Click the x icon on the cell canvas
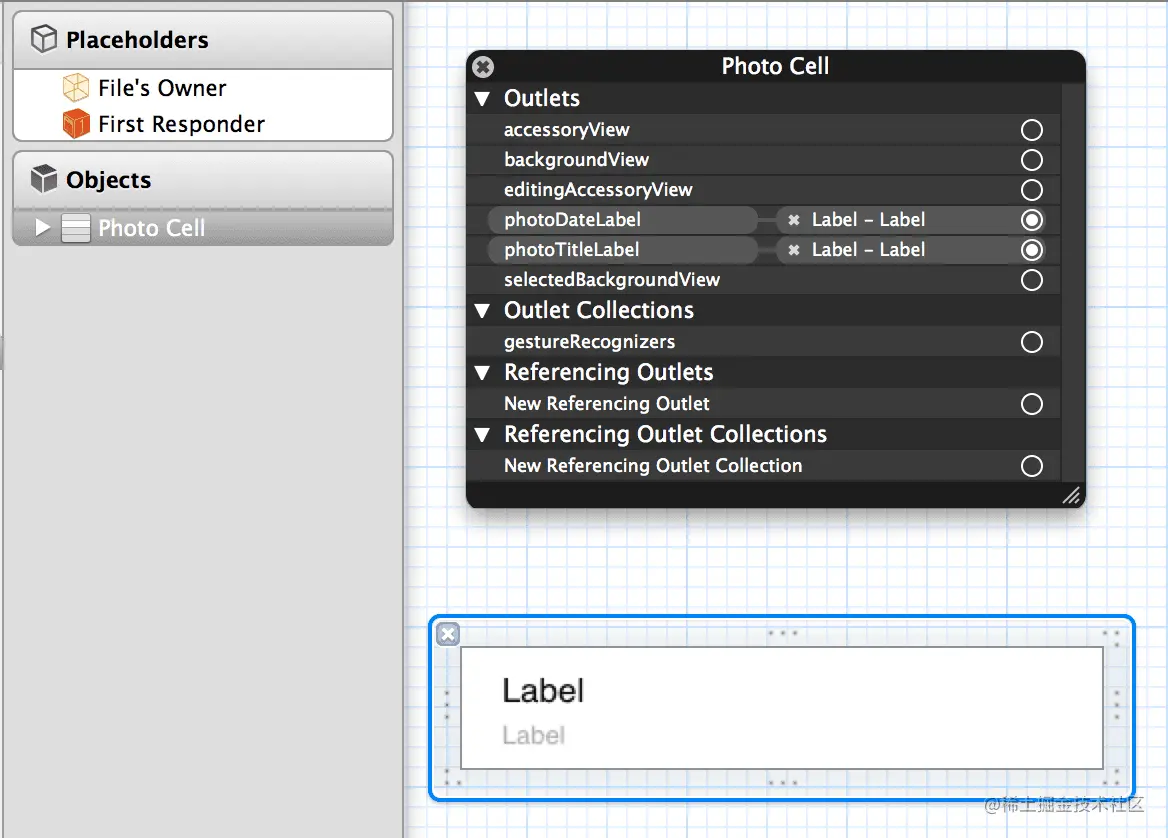 pos(448,635)
